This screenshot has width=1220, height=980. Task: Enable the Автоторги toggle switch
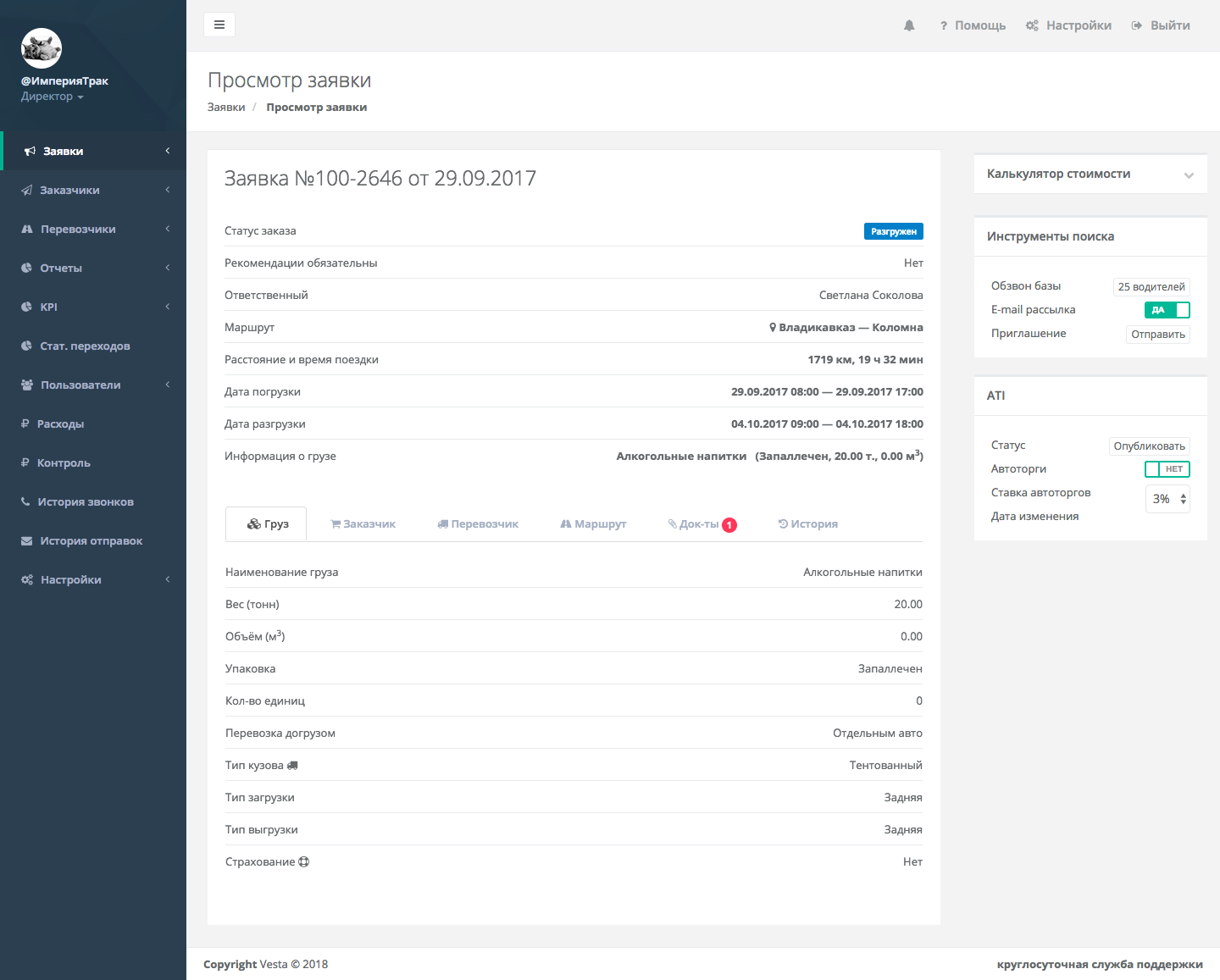[1167, 469]
